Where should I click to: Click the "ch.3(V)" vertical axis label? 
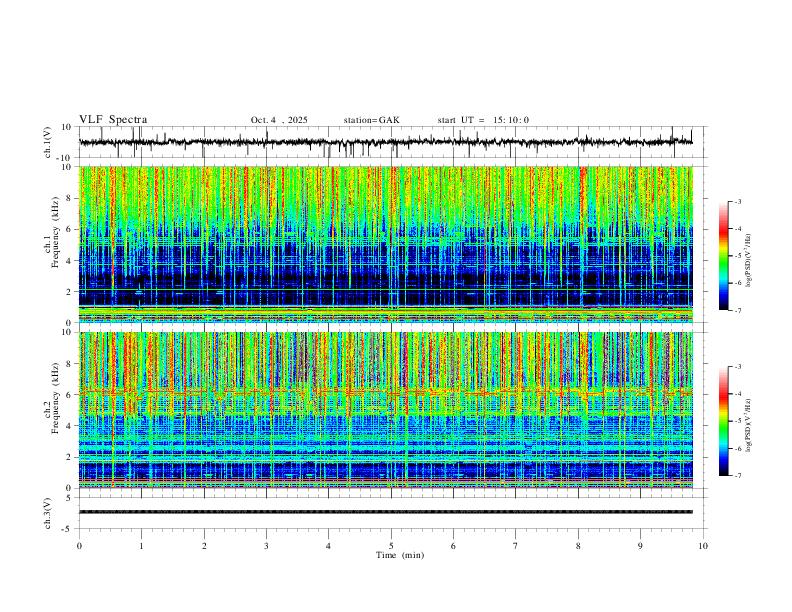click(x=48, y=513)
